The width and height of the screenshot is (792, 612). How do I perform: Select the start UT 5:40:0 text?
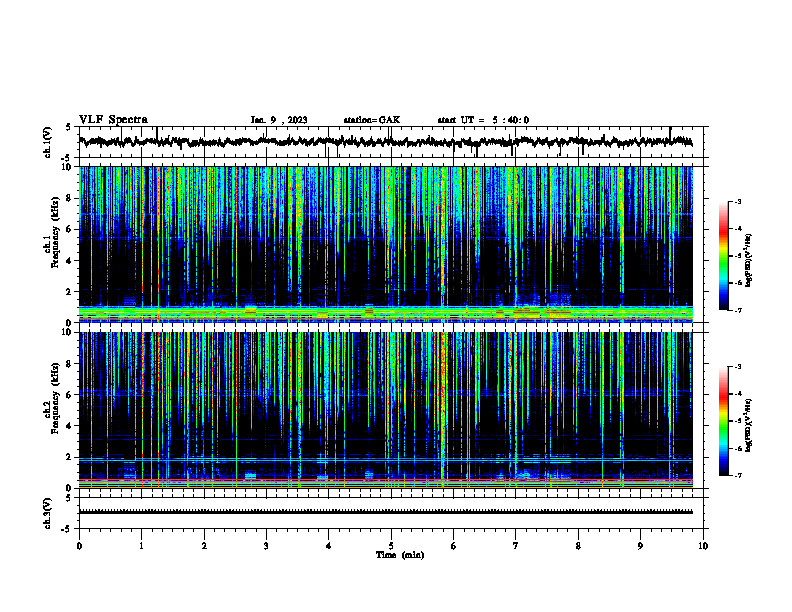tap(483, 120)
